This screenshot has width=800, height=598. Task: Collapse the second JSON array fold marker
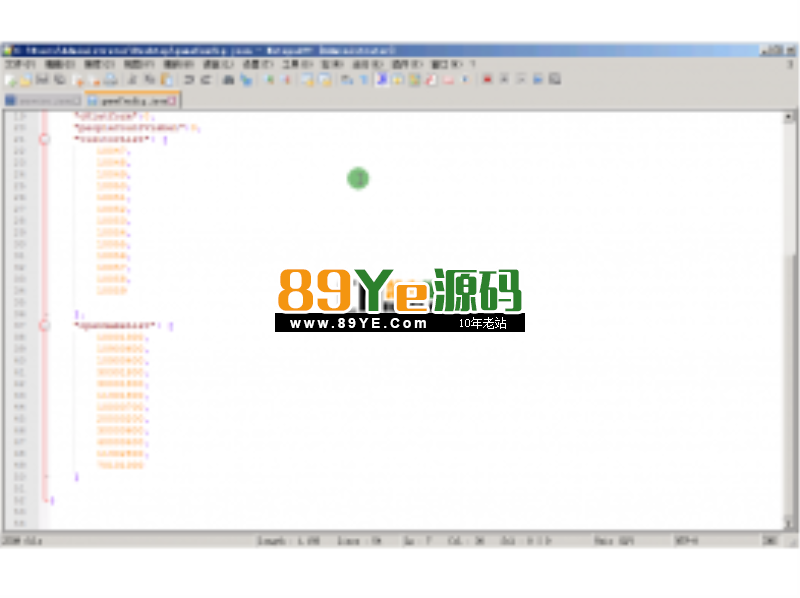point(44,325)
